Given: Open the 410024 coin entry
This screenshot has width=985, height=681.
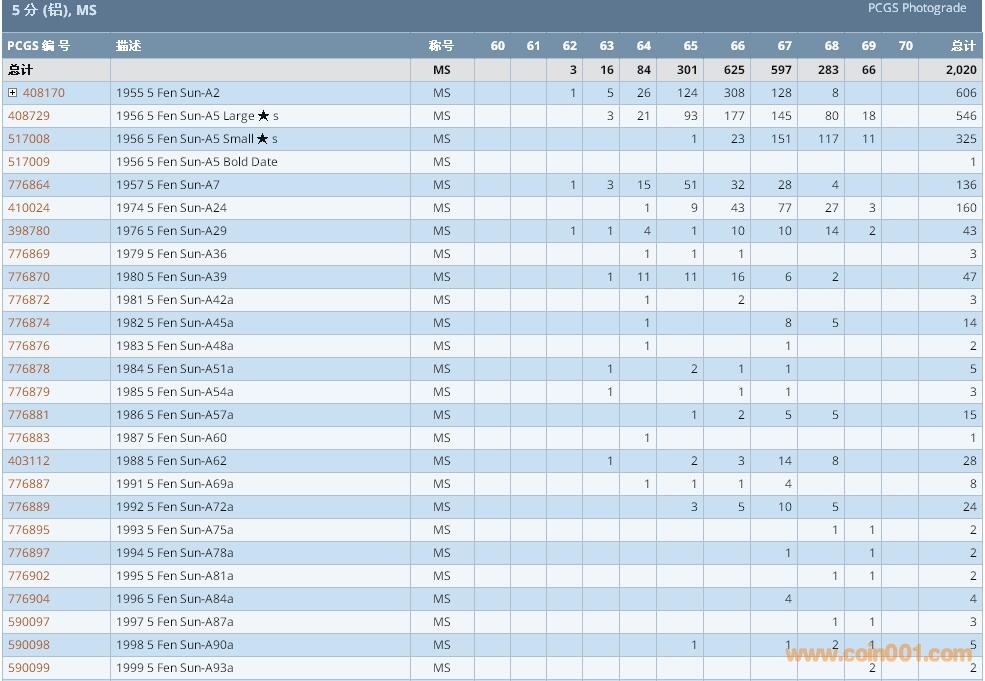Looking at the screenshot, I should [28, 208].
